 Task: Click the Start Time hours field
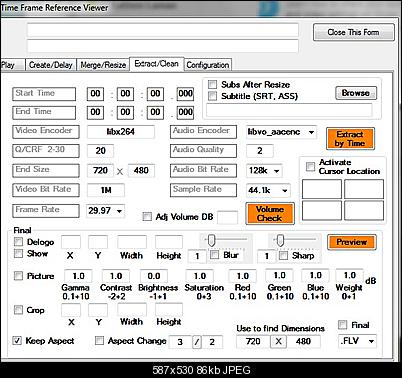95,94
